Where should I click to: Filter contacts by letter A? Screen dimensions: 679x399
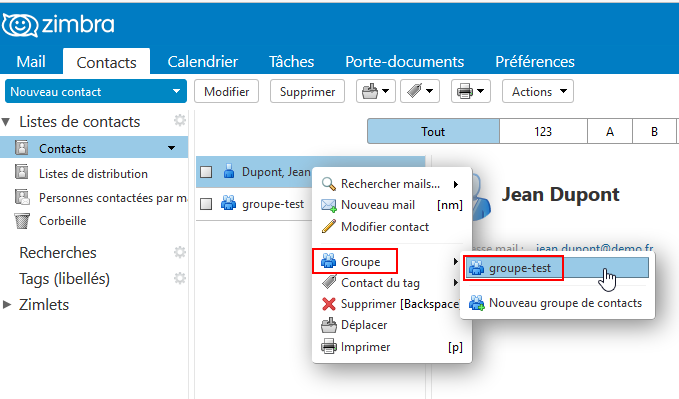[x=610, y=131]
